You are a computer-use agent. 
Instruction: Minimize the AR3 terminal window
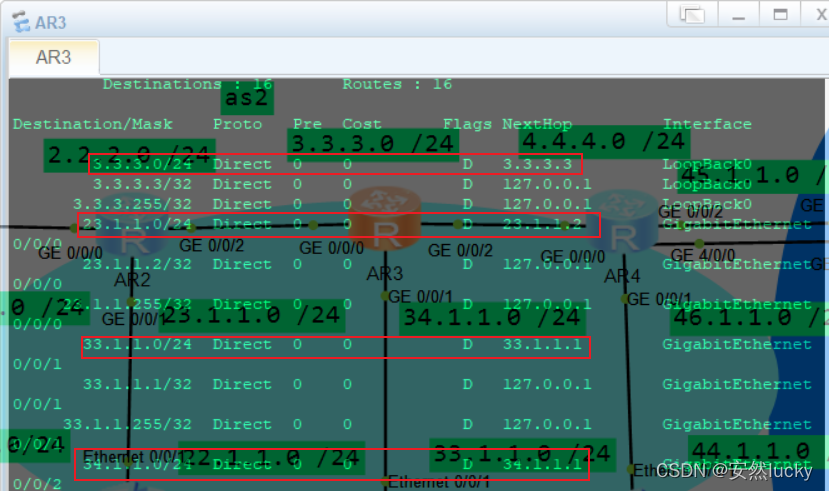click(x=739, y=14)
